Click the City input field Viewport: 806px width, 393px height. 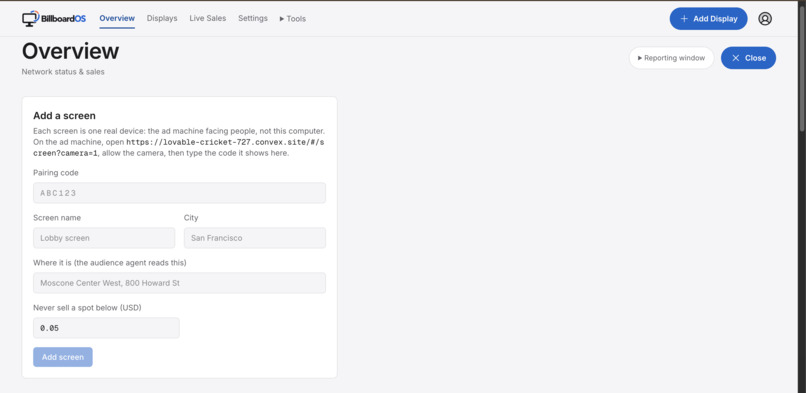click(255, 238)
